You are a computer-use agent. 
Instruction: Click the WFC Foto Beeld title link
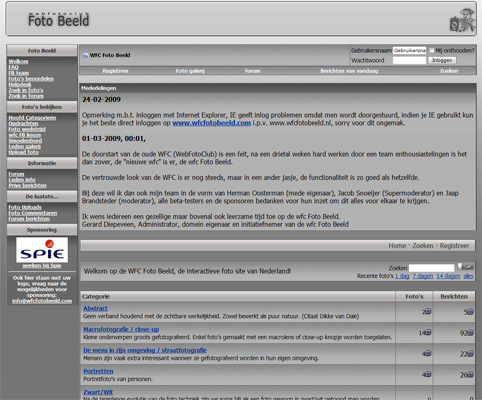coord(110,55)
